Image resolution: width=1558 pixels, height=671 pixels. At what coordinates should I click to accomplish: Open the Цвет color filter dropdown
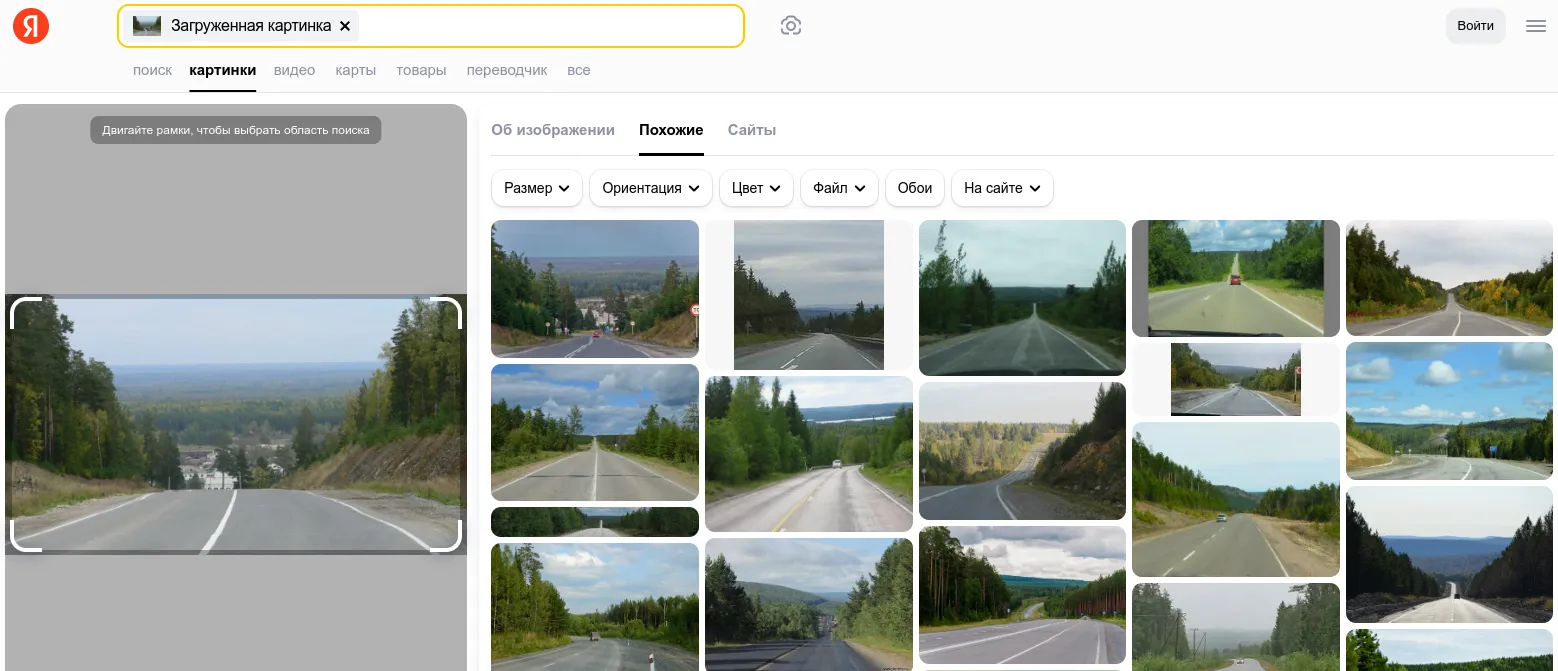pos(756,188)
